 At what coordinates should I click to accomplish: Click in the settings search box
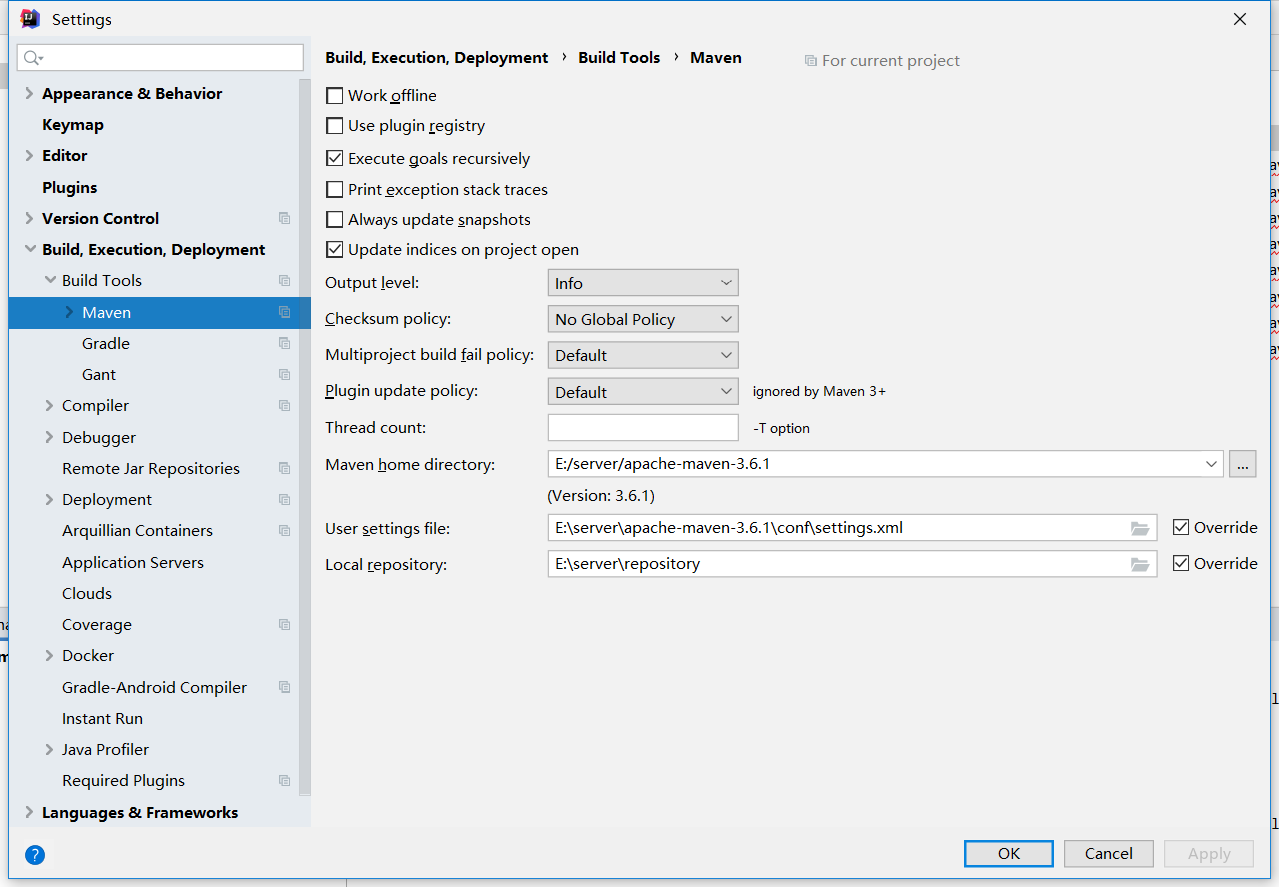point(160,58)
